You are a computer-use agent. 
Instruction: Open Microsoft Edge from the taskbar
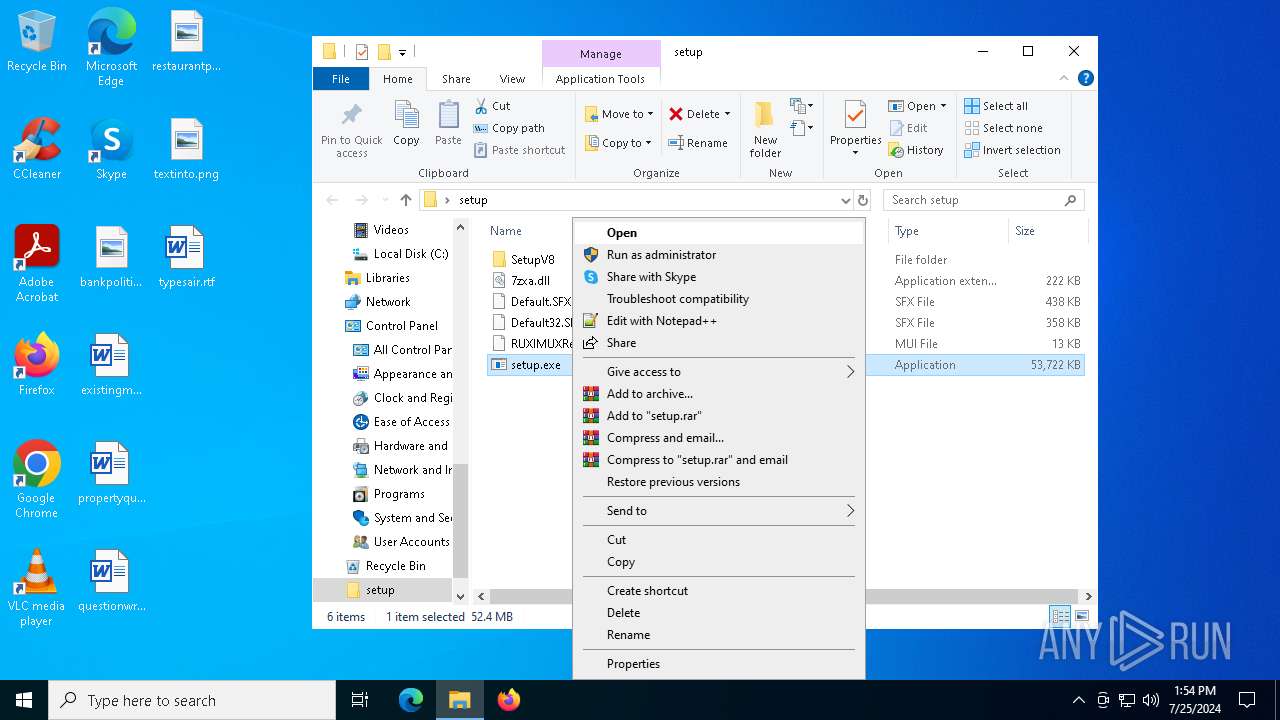[x=411, y=700]
